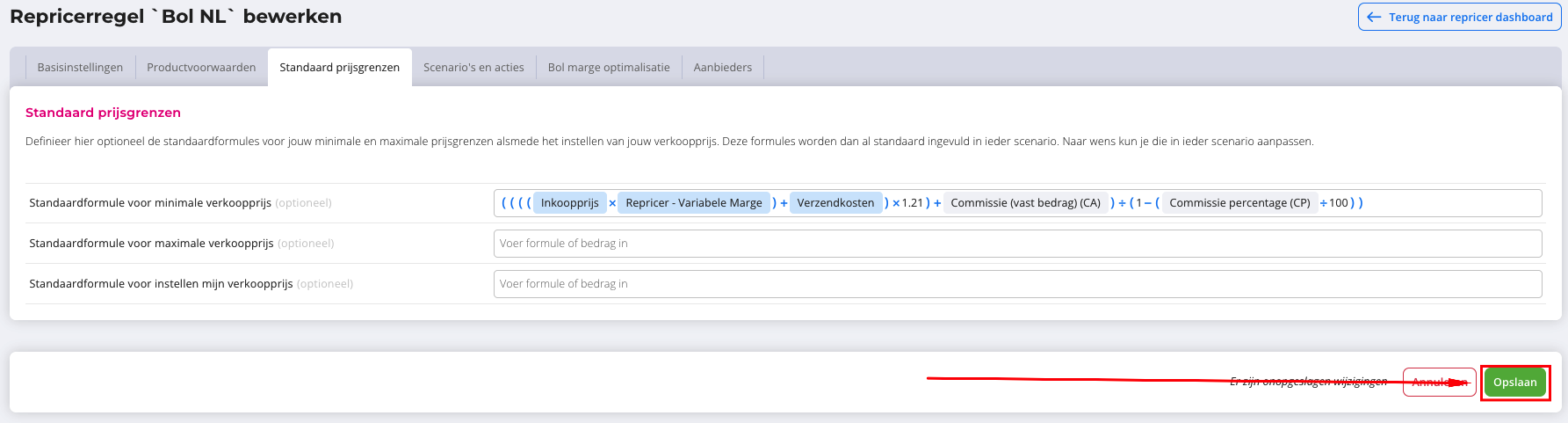Go to Bol marge optimalisatie tab
The height and width of the screenshot is (423, 1568).
coord(609,68)
